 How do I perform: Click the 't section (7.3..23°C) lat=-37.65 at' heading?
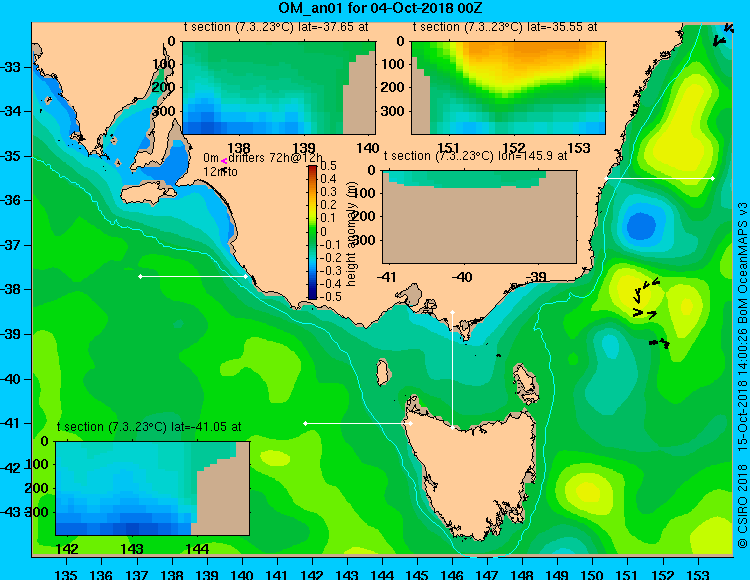pyautogui.click(x=276, y=27)
